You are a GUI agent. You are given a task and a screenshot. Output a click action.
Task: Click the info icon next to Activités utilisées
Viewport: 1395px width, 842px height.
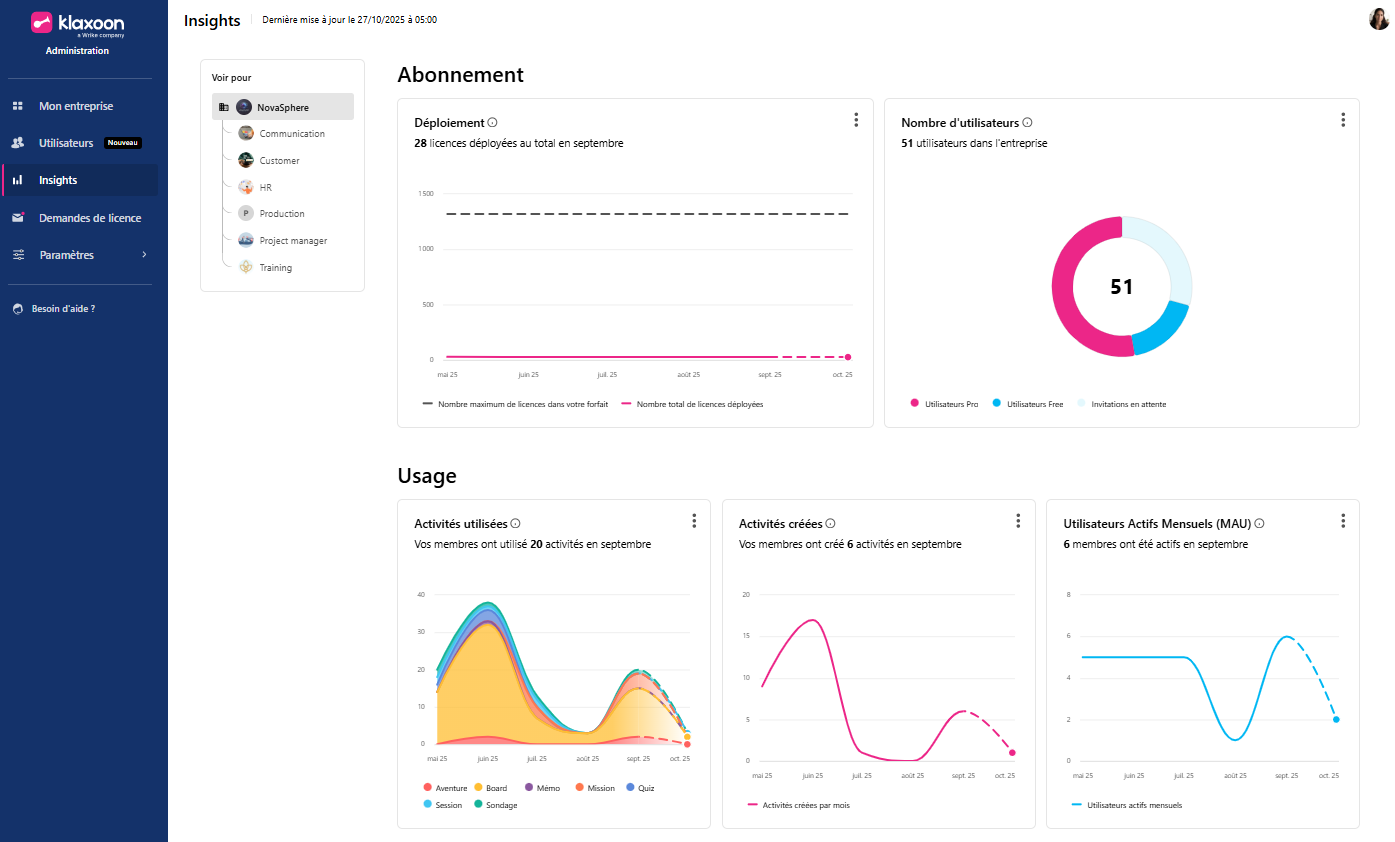(516, 523)
